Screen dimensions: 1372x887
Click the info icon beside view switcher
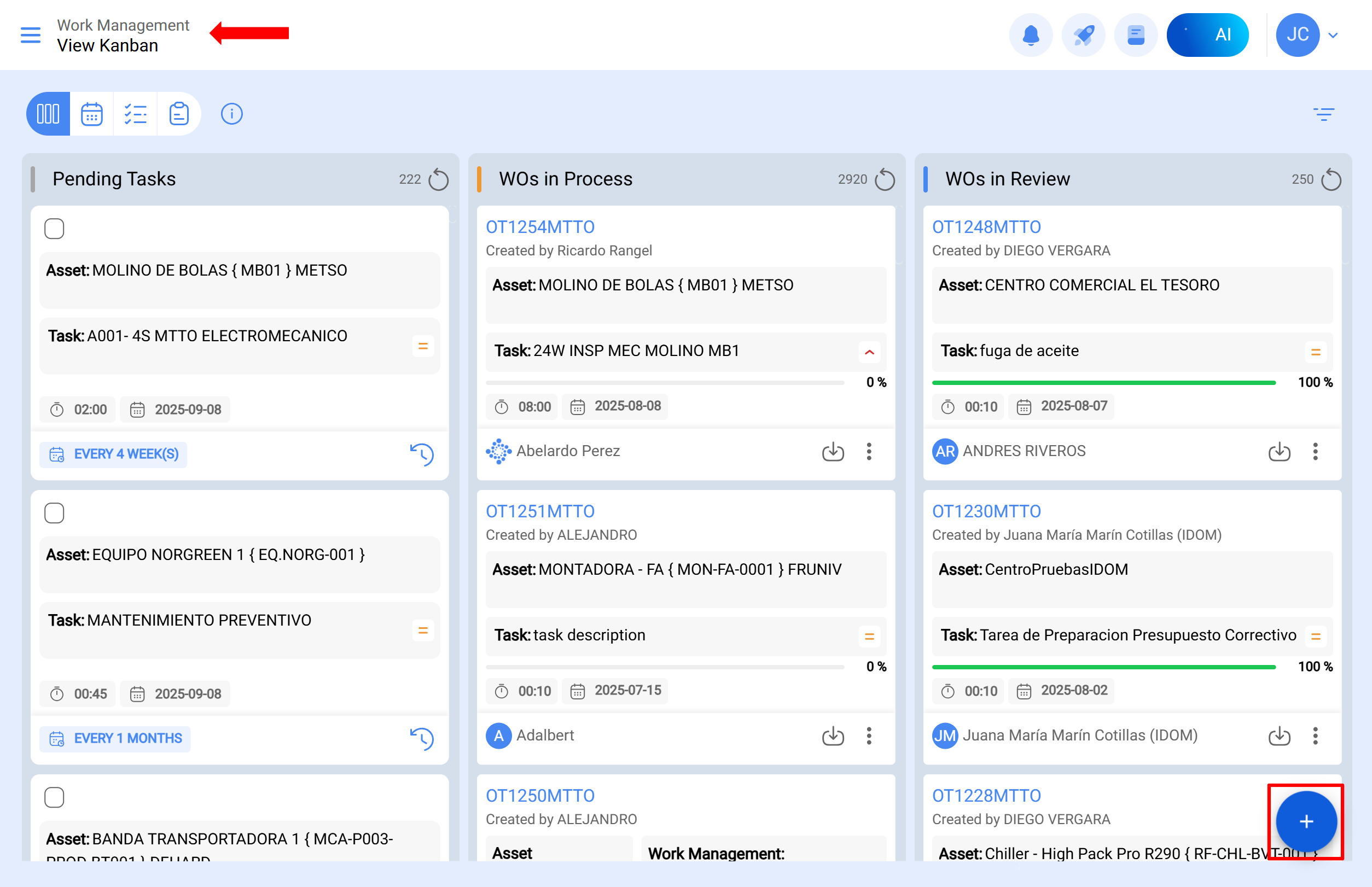point(231,113)
